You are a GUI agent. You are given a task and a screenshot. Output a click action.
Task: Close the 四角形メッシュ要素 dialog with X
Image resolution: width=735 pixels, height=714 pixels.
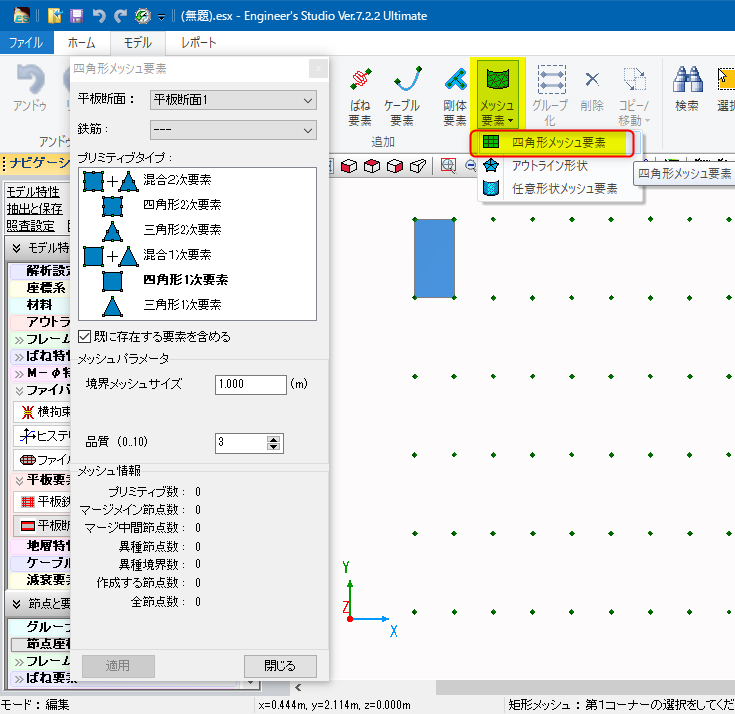(318, 69)
